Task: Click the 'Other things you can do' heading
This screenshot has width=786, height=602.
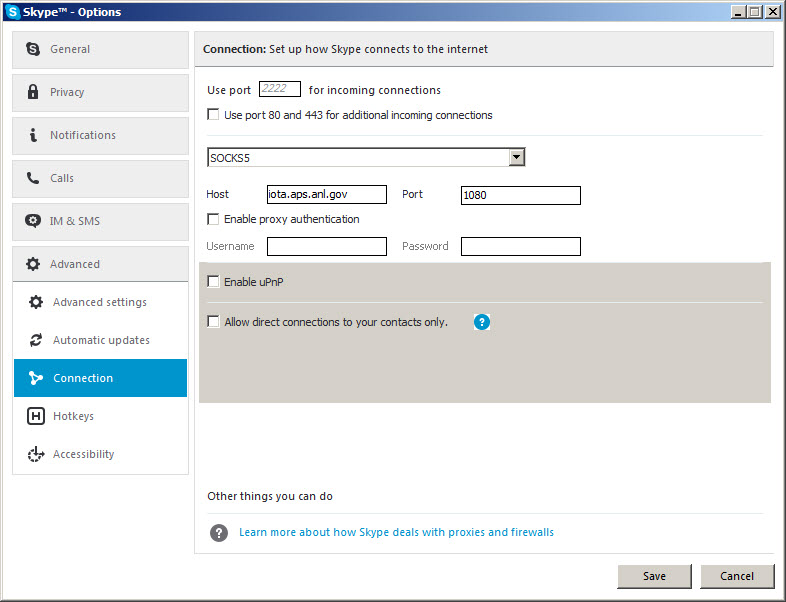Action: [270, 496]
